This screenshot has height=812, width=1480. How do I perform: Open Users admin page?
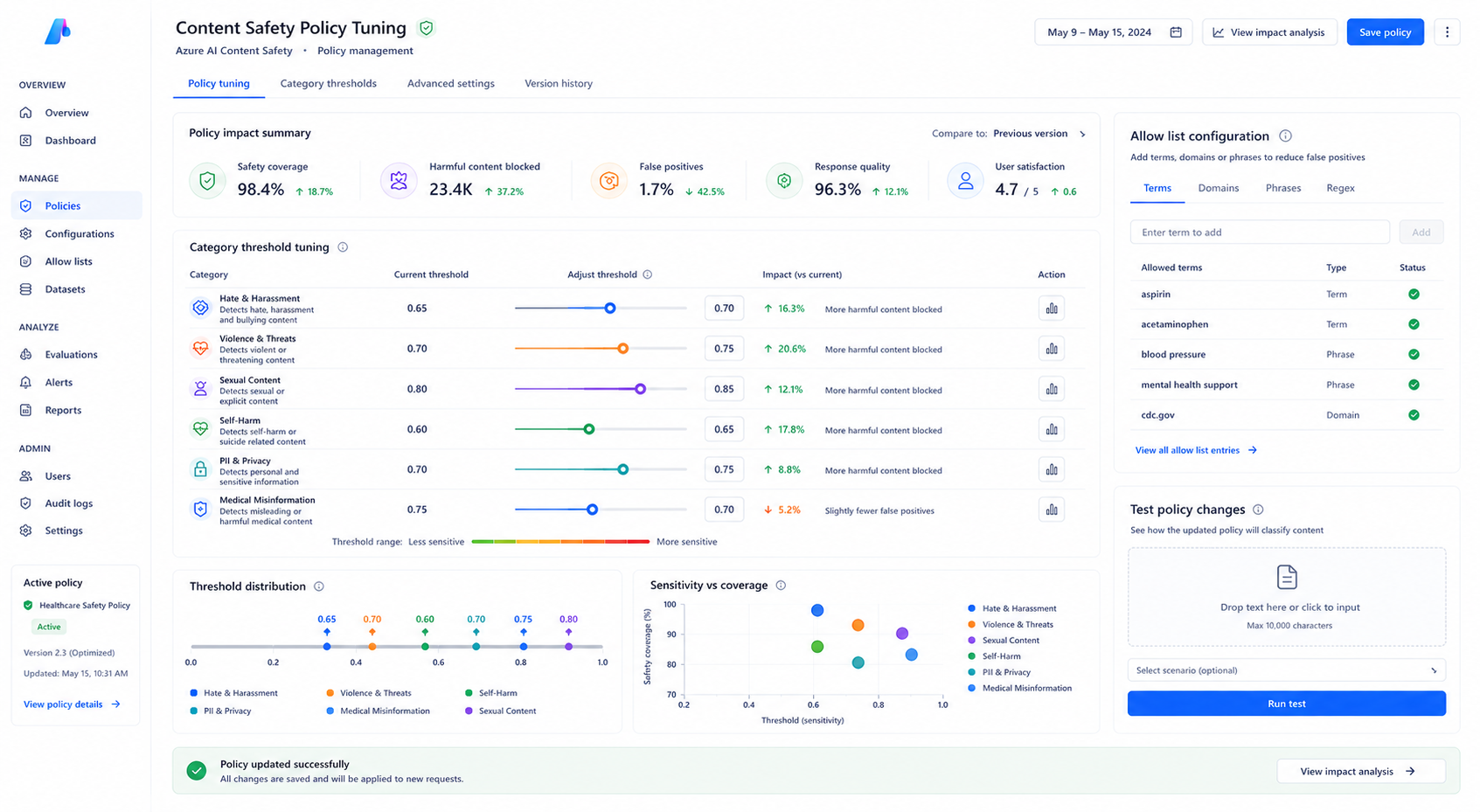point(58,476)
